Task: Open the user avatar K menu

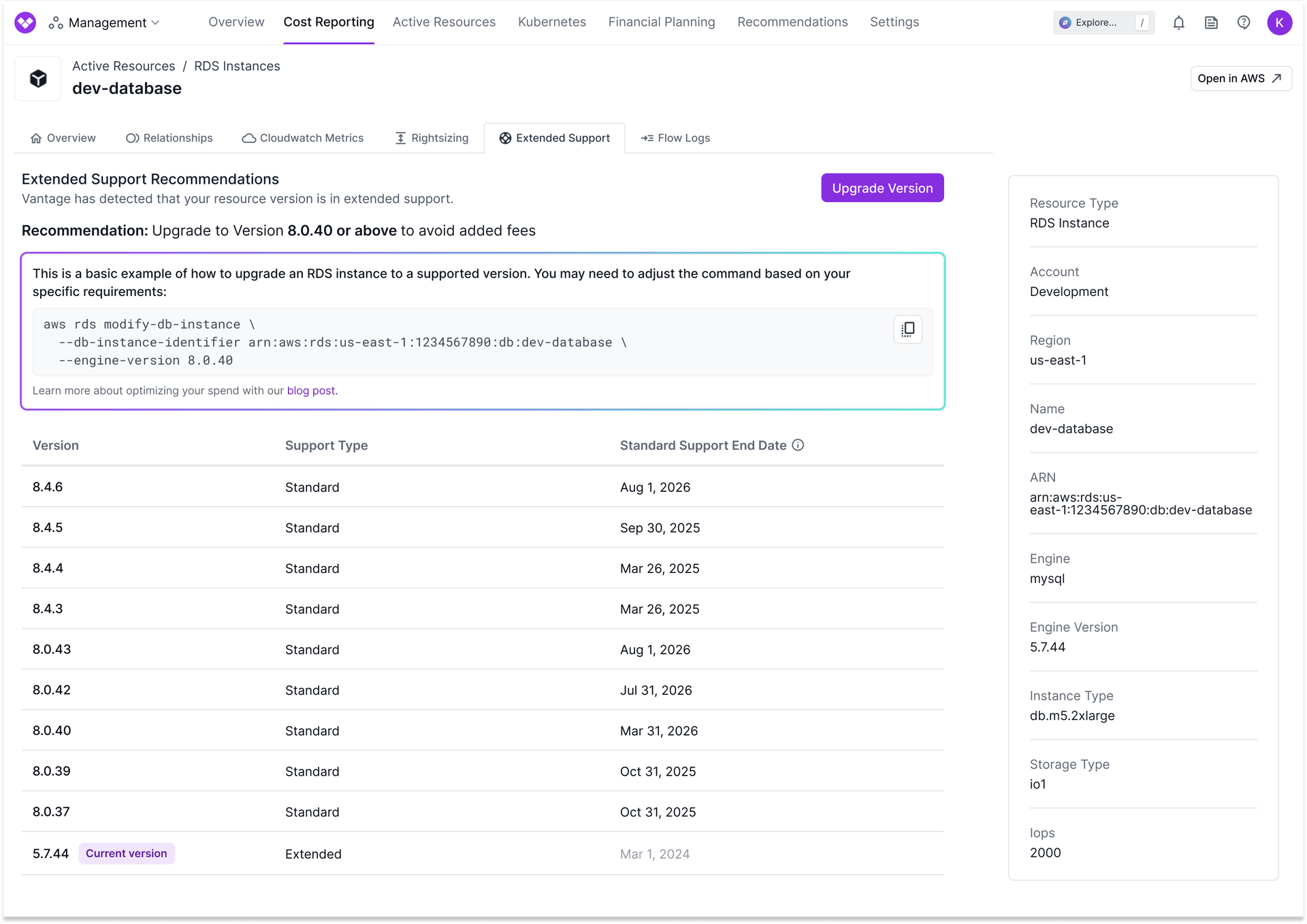Action: coord(1279,22)
